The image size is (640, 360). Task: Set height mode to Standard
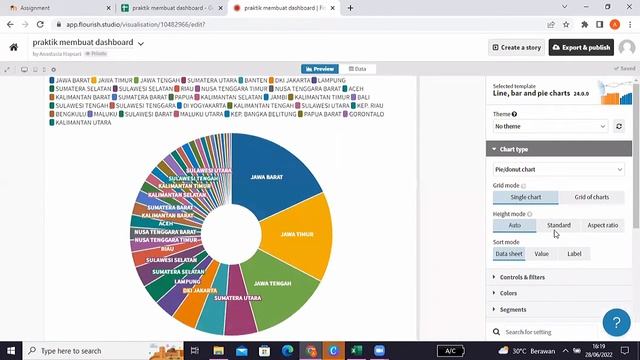pyautogui.click(x=558, y=225)
